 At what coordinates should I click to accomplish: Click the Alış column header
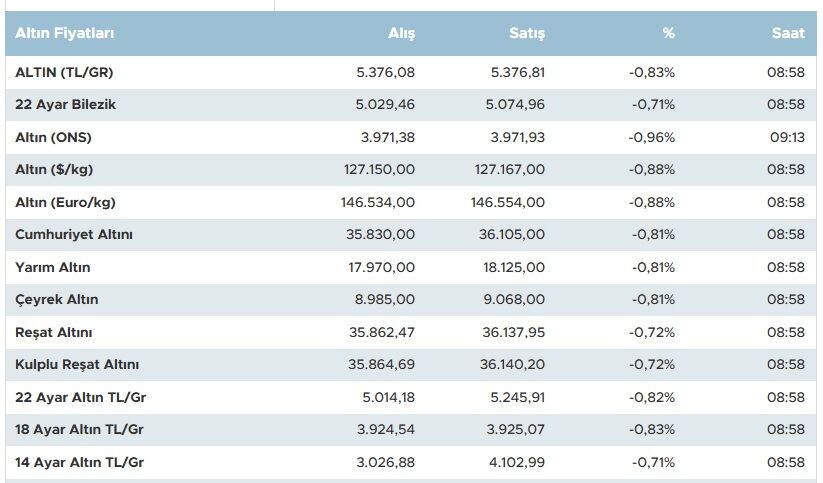coord(402,33)
